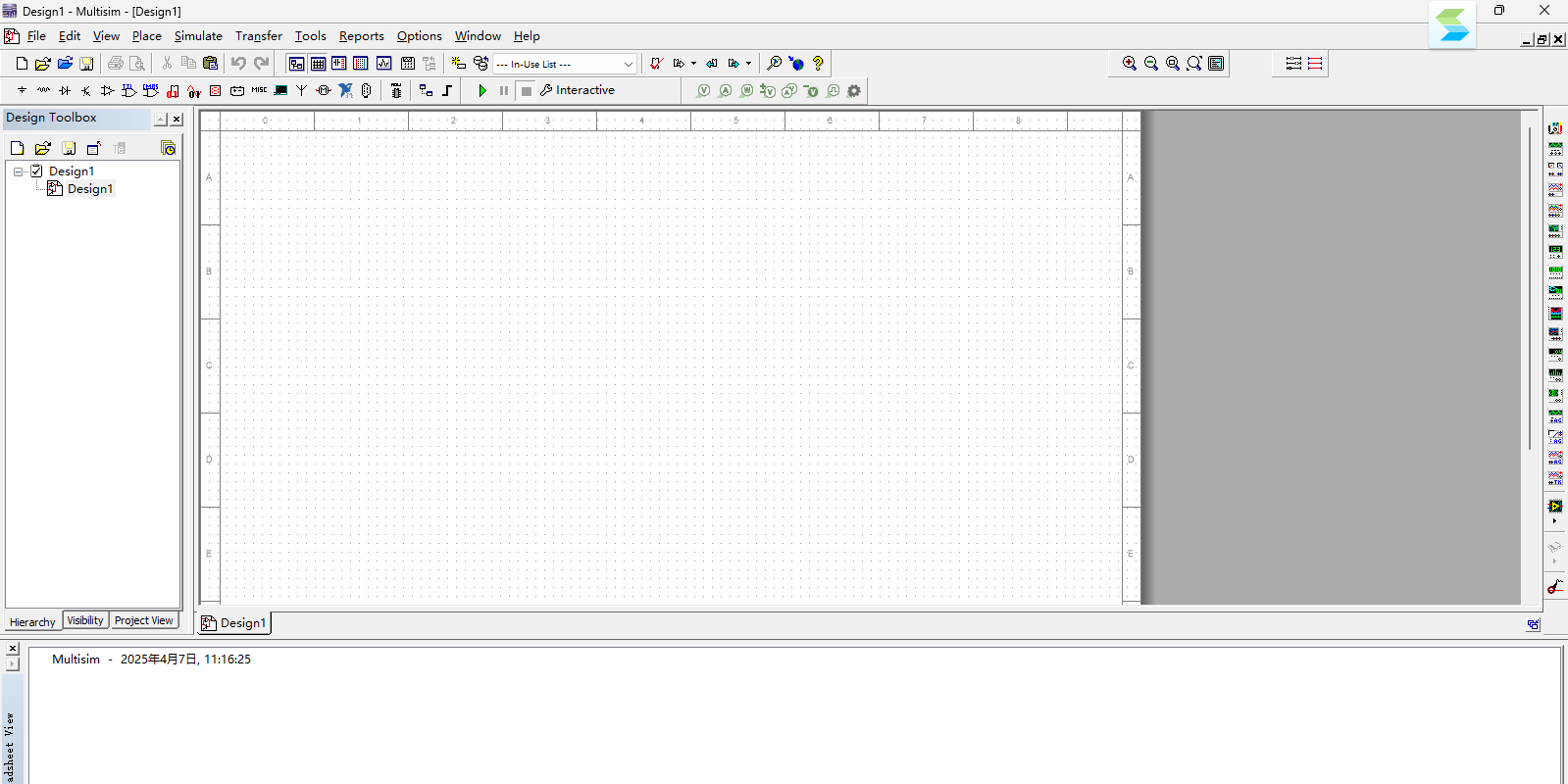Open the Simulate menu

[x=198, y=36]
